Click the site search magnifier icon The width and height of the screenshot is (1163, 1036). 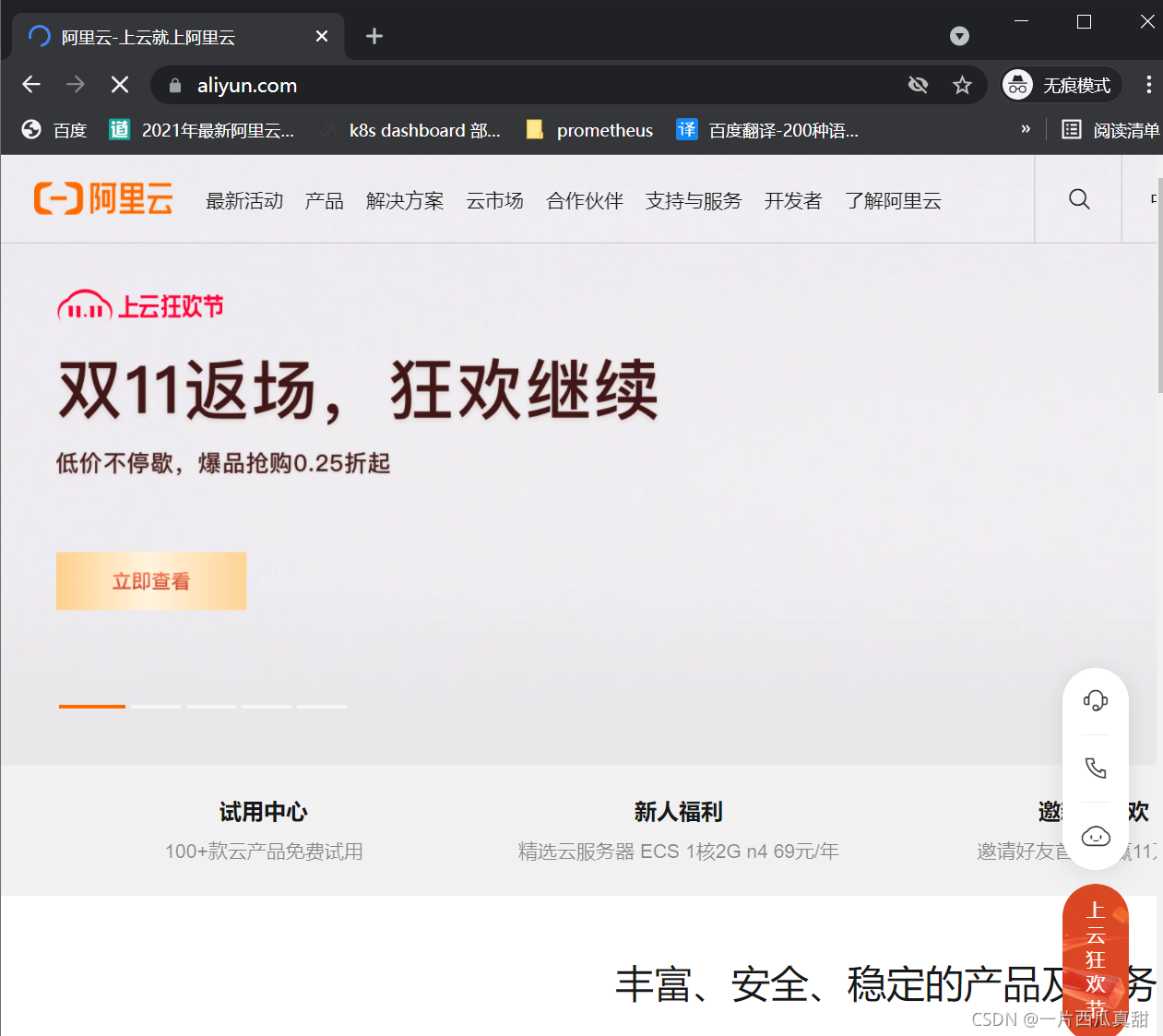click(x=1079, y=199)
